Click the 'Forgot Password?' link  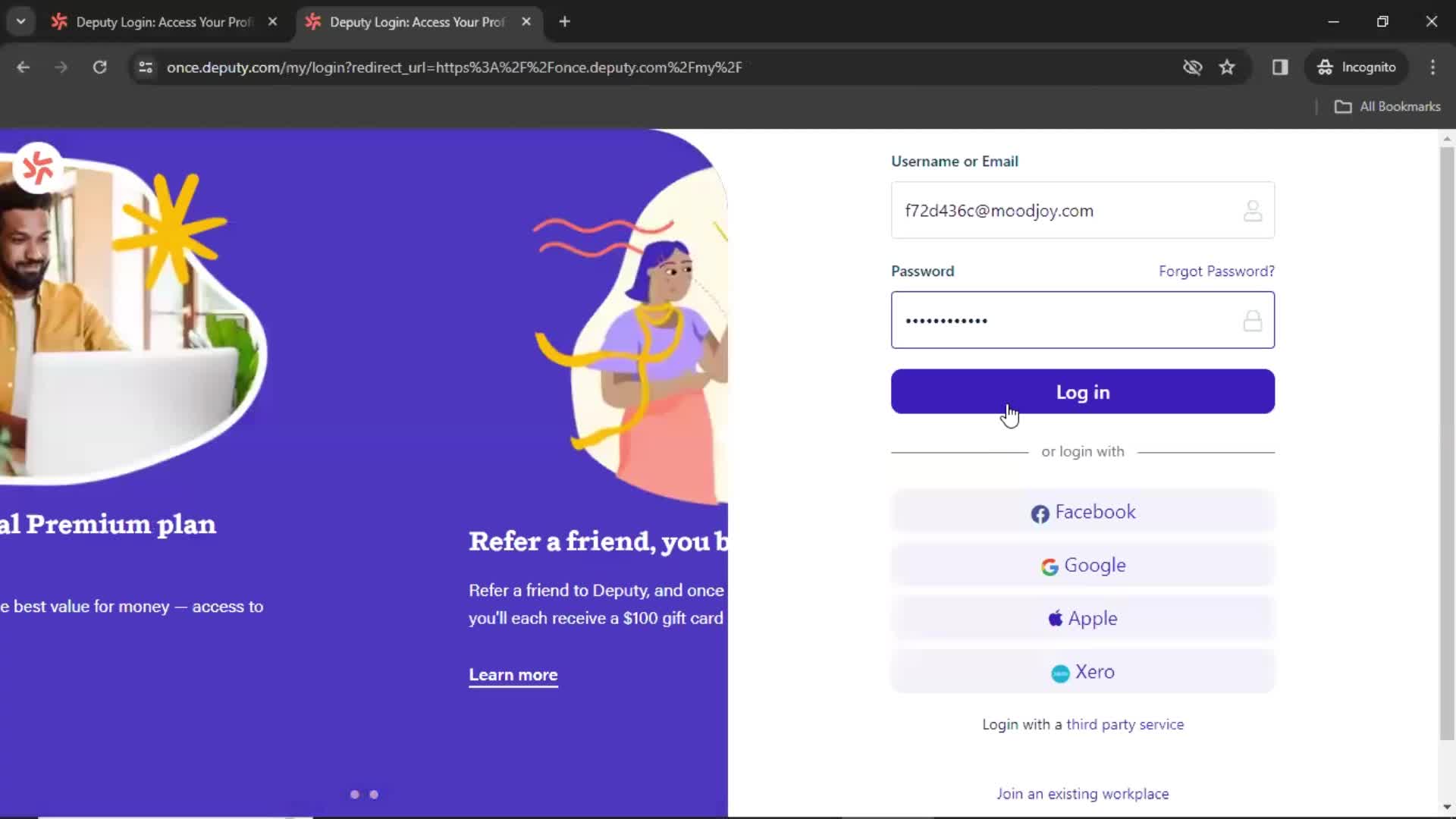tap(1216, 271)
